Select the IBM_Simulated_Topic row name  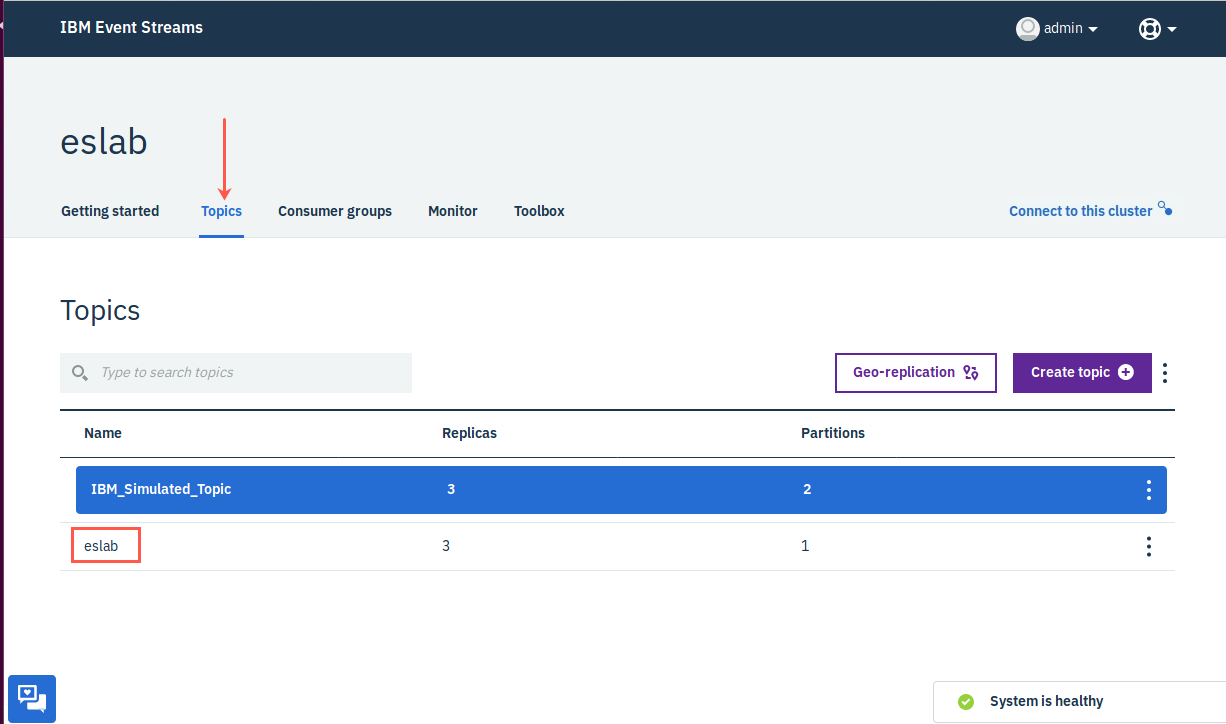click(x=161, y=489)
